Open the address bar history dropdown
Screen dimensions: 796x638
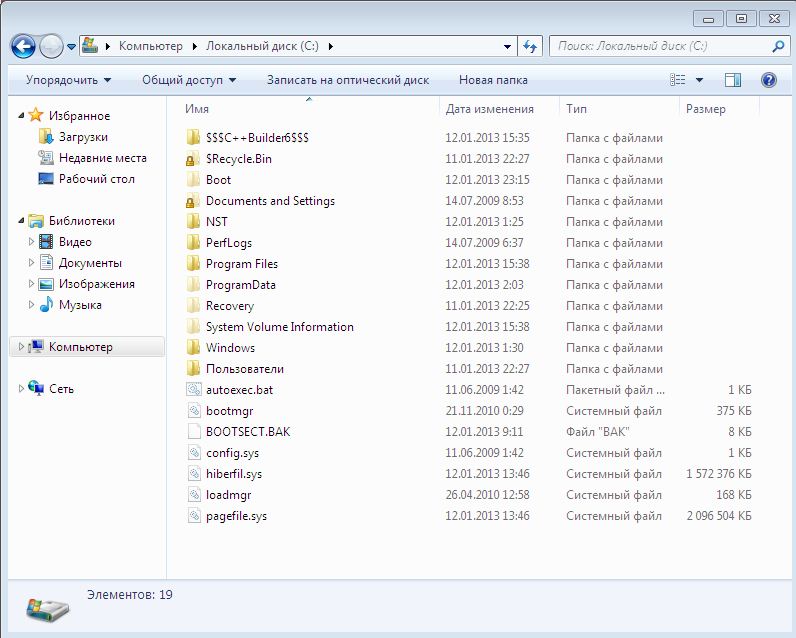(507, 47)
